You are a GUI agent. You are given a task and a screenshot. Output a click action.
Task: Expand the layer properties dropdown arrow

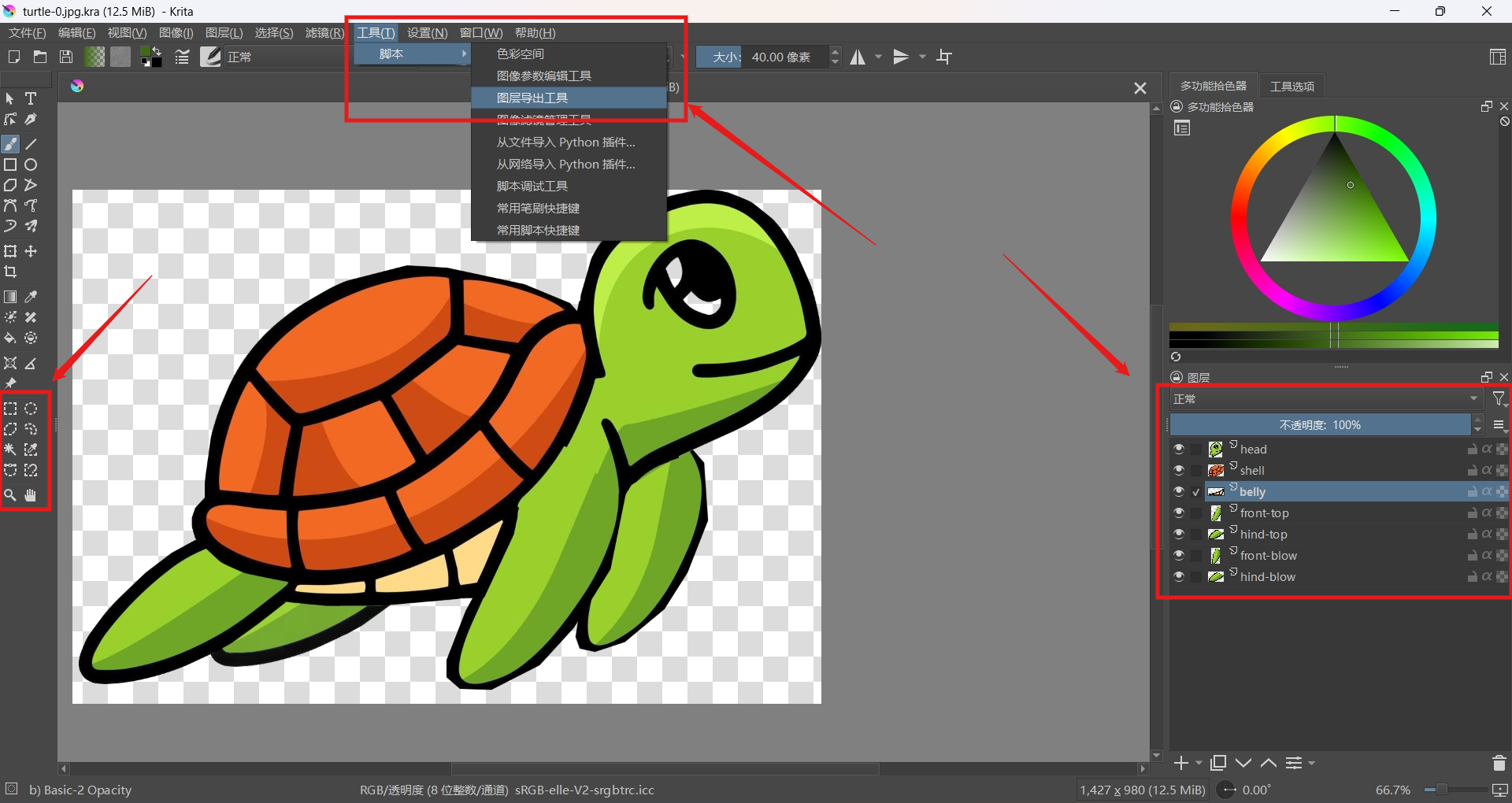[x=1312, y=763]
